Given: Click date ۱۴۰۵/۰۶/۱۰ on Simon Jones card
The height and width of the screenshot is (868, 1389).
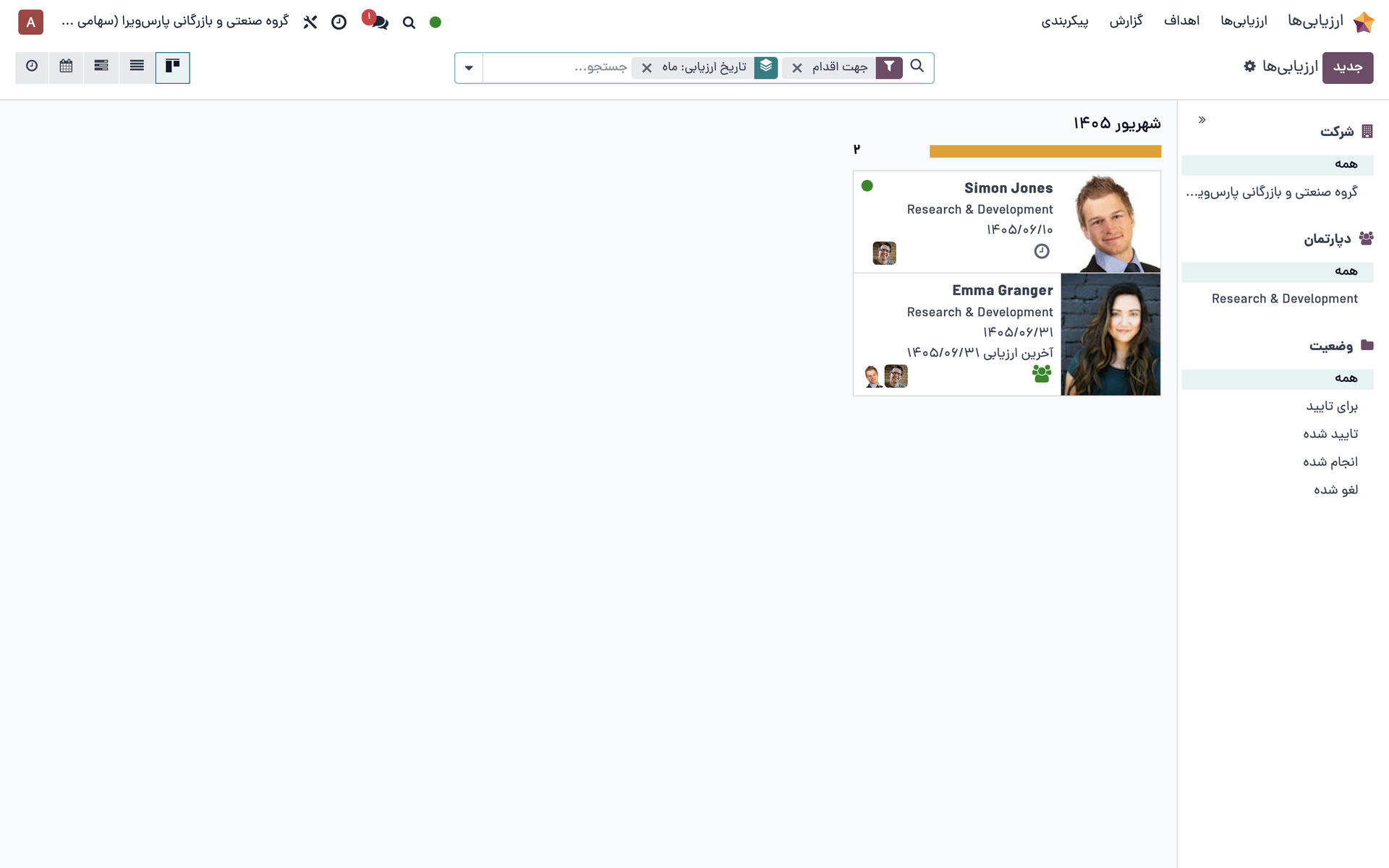Looking at the screenshot, I should coord(1019,229).
